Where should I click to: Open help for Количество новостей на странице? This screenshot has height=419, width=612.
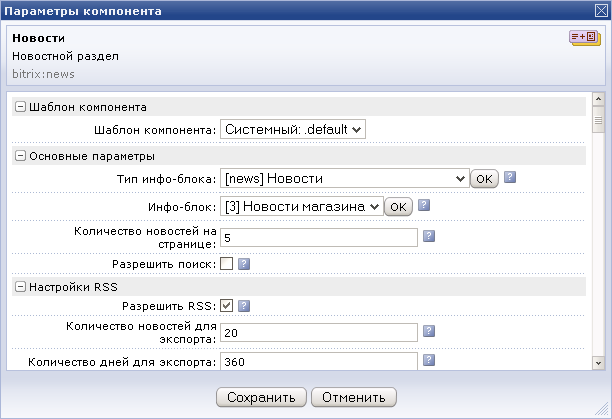click(429, 236)
